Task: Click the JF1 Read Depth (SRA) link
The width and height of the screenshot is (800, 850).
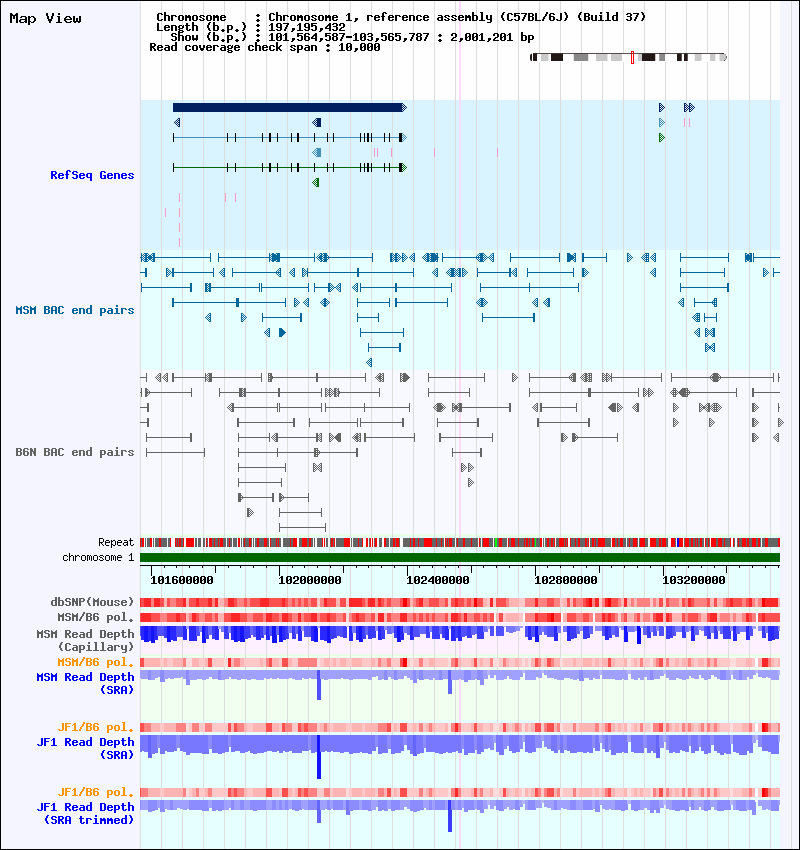Action: 85,748
